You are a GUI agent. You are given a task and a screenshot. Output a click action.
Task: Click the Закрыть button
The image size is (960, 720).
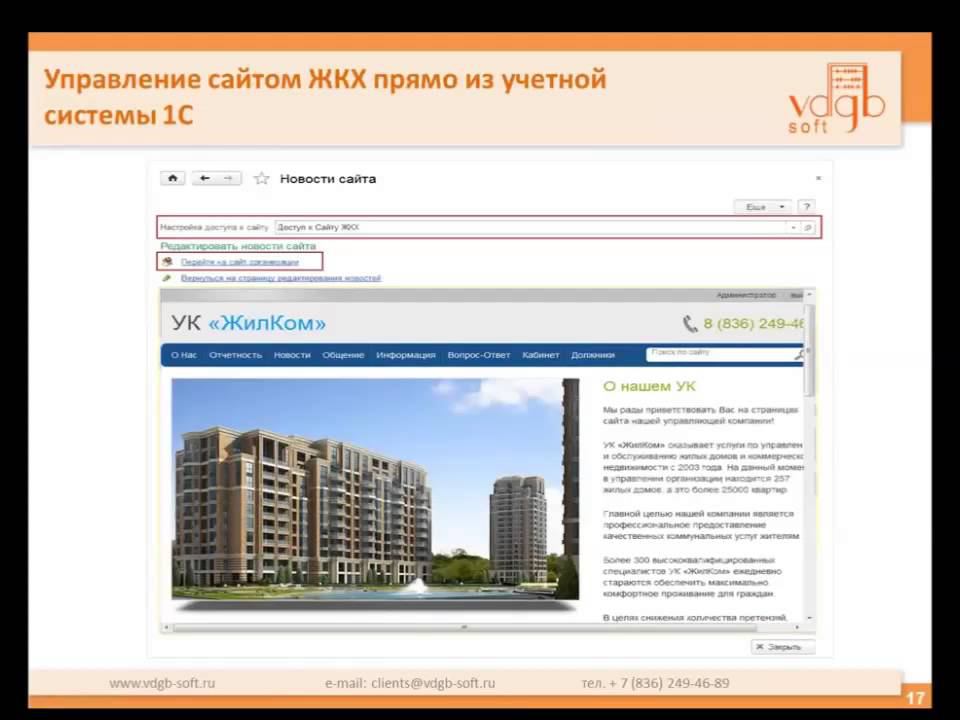coord(783,647)
